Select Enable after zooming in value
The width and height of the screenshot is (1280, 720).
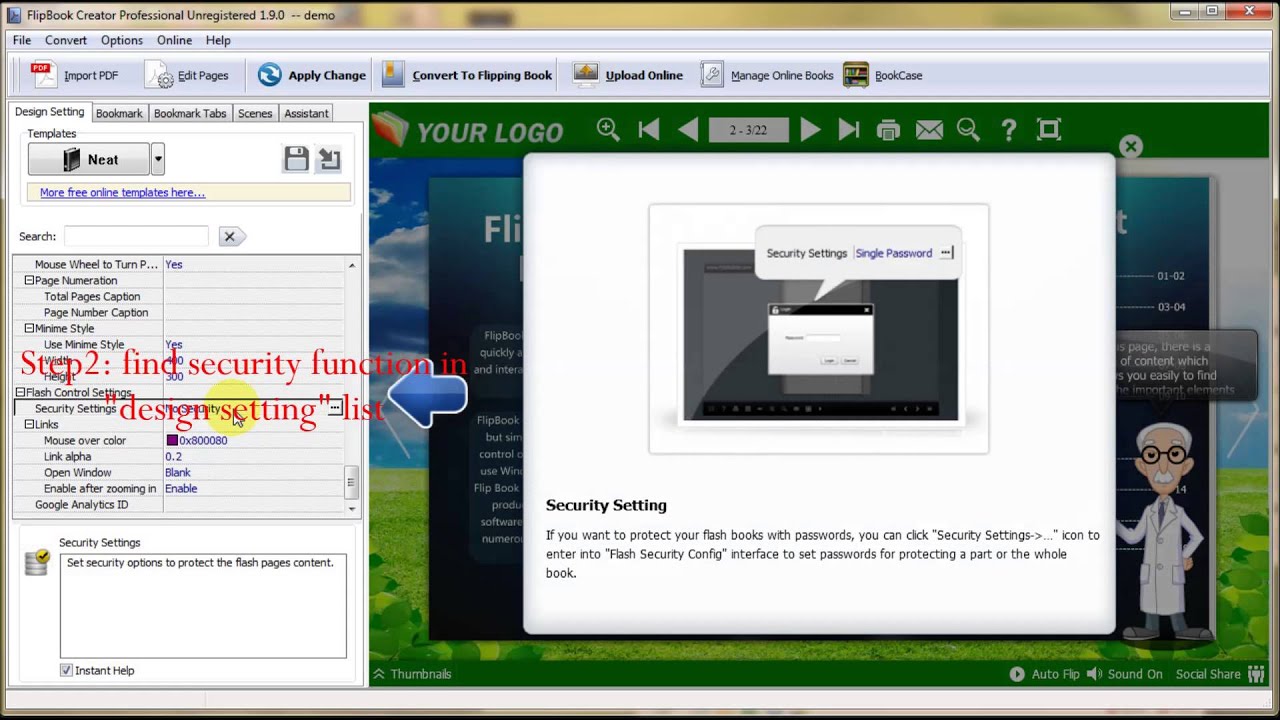point(181,488)
